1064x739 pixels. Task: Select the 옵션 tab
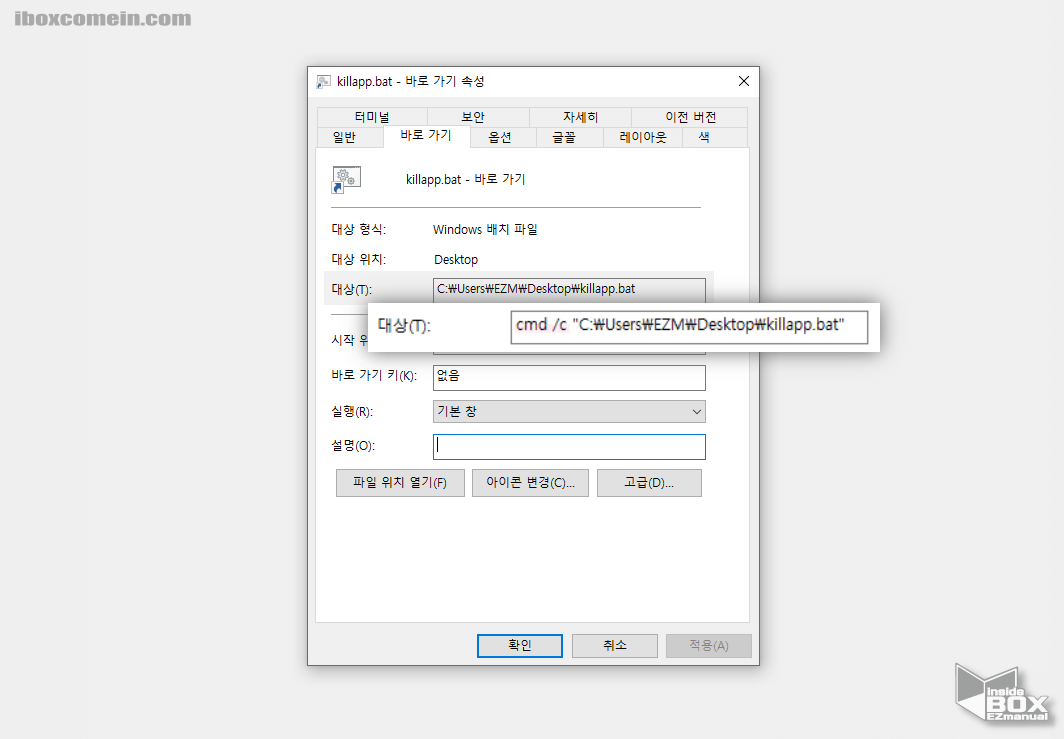tap(503, 137)
